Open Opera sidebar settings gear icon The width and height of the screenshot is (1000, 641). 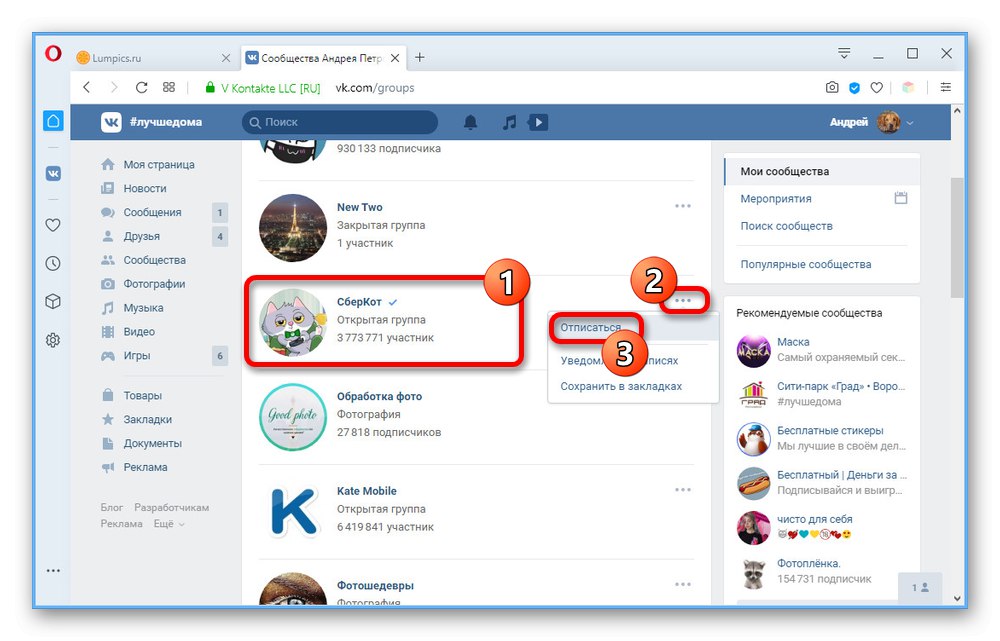53,340
